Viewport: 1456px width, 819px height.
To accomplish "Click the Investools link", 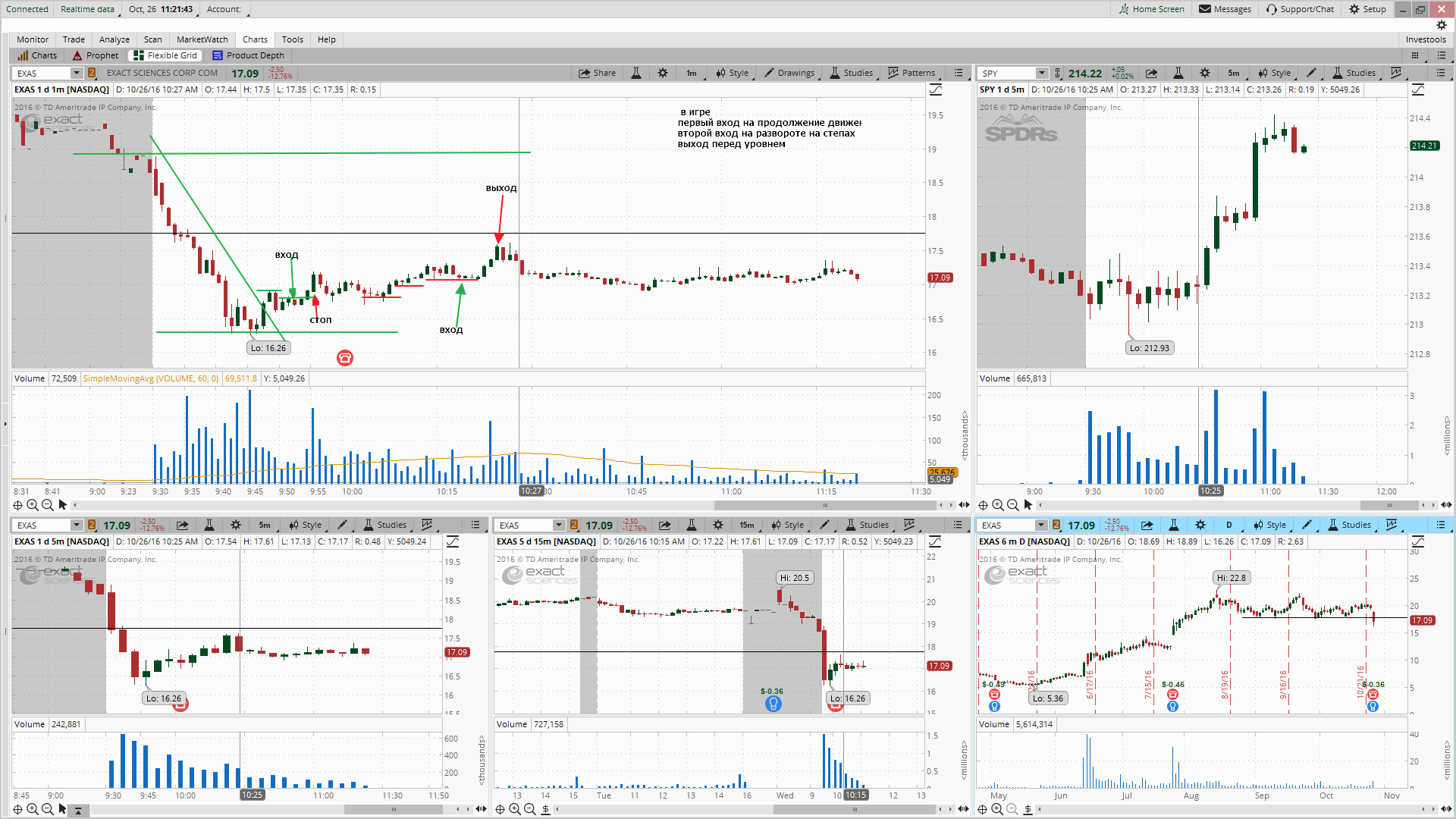I will click(x=1426, y=39).
